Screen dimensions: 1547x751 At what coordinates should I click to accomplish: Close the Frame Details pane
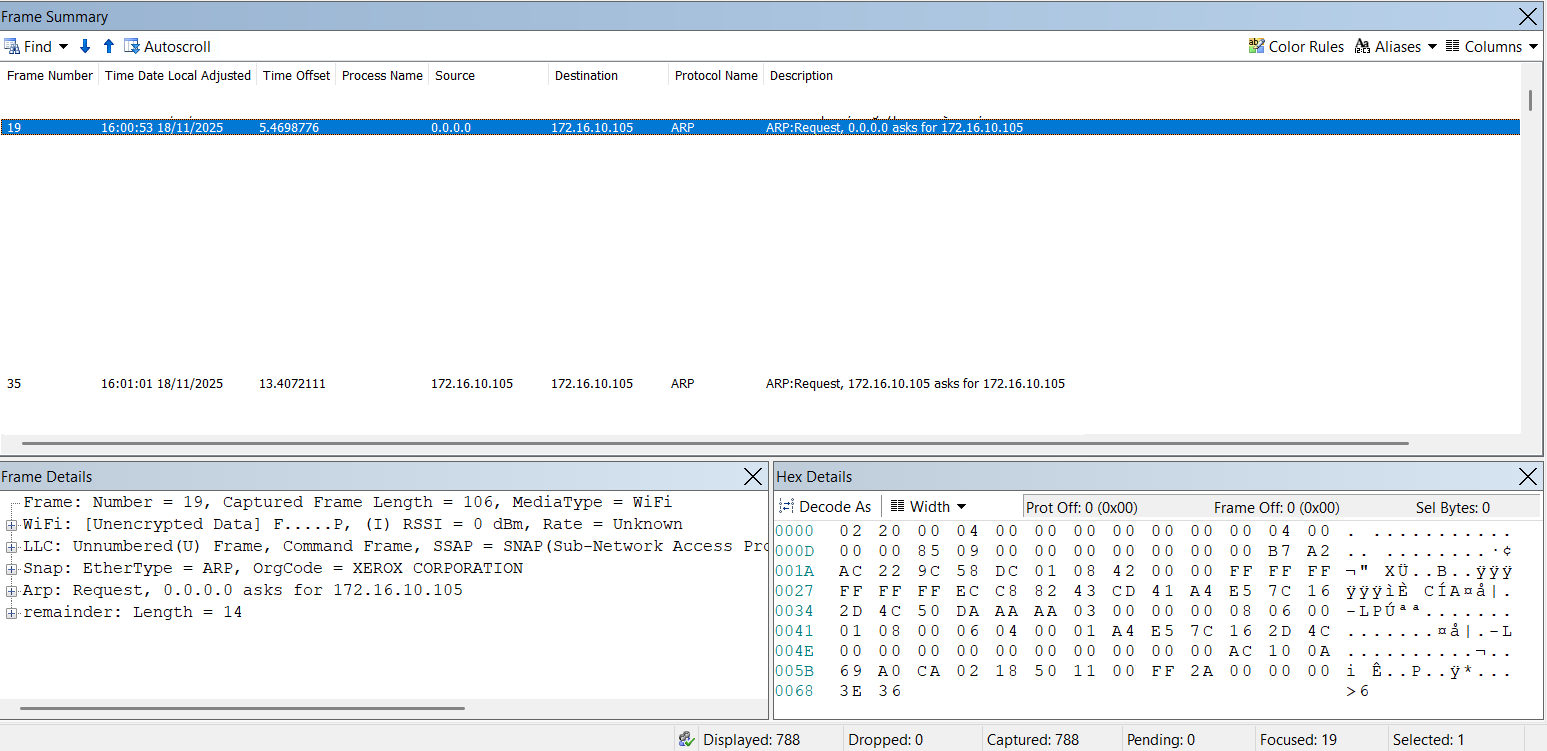753,477
